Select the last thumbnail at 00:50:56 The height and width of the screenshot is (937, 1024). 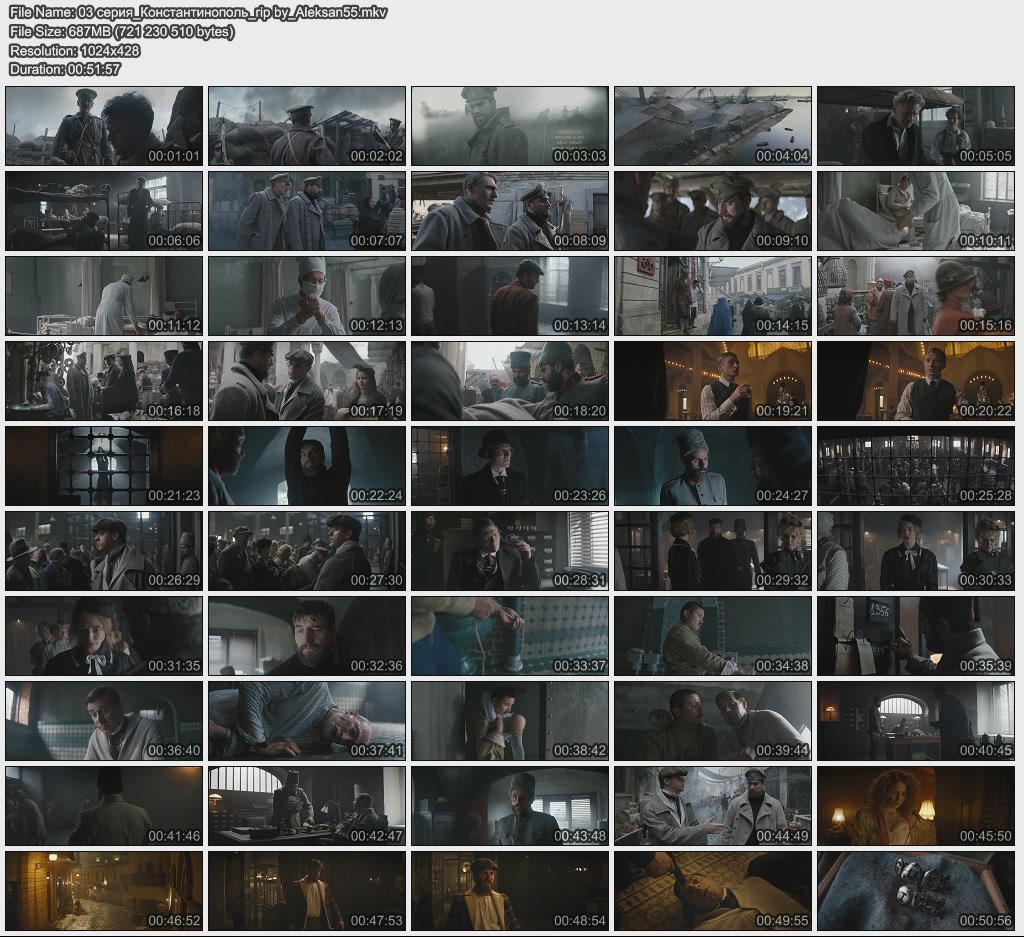pyautogui.click(x=915, y=891)
